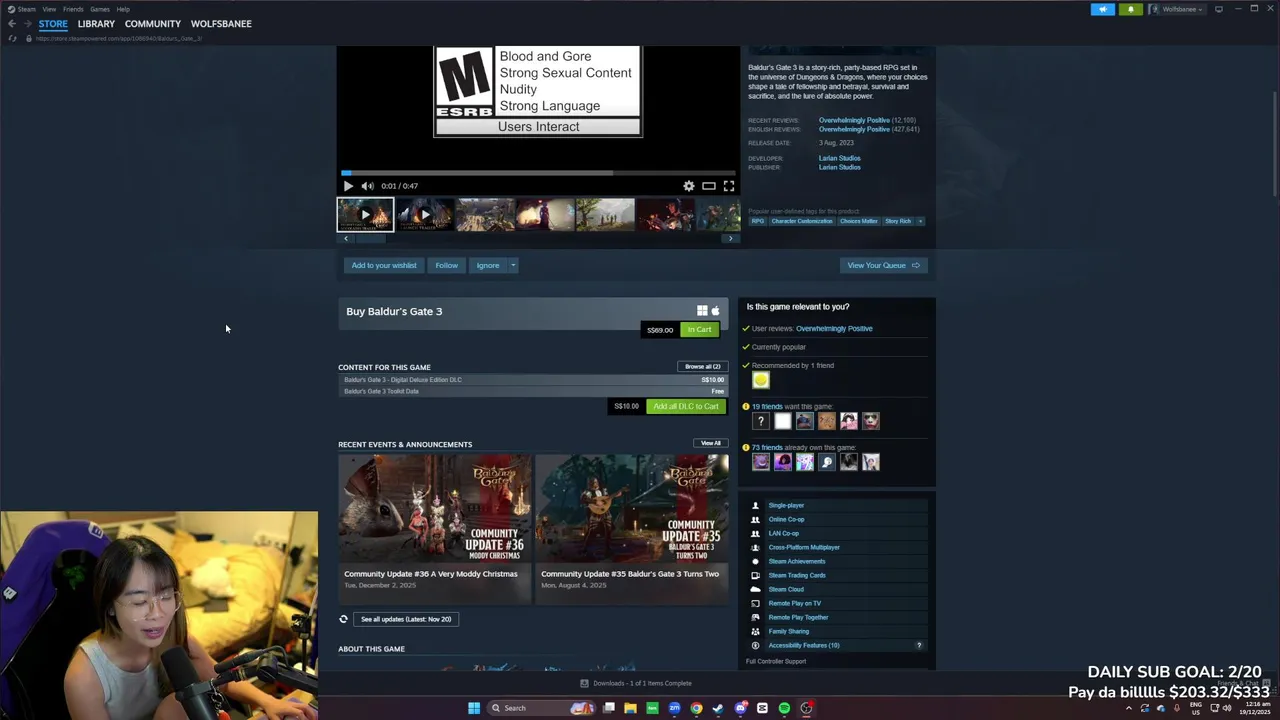The image size is (1280, 720).
Task: Open video player settings gear
Action: pyautogui.click(x=688, y=186)
